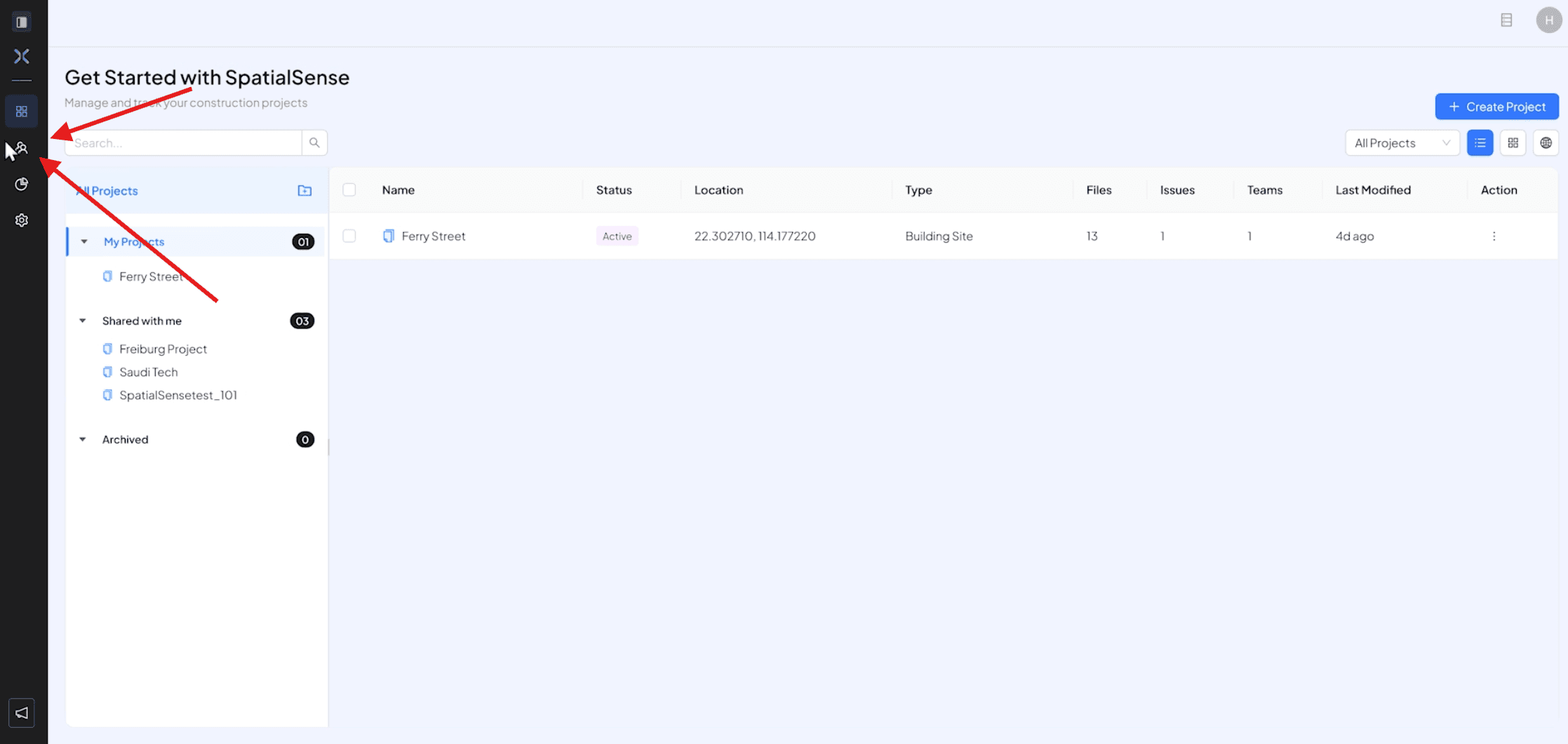Click the new folder icon beside All Projects
The width and height of the screenshot is (1568, 744).
(x=304, y=190)
